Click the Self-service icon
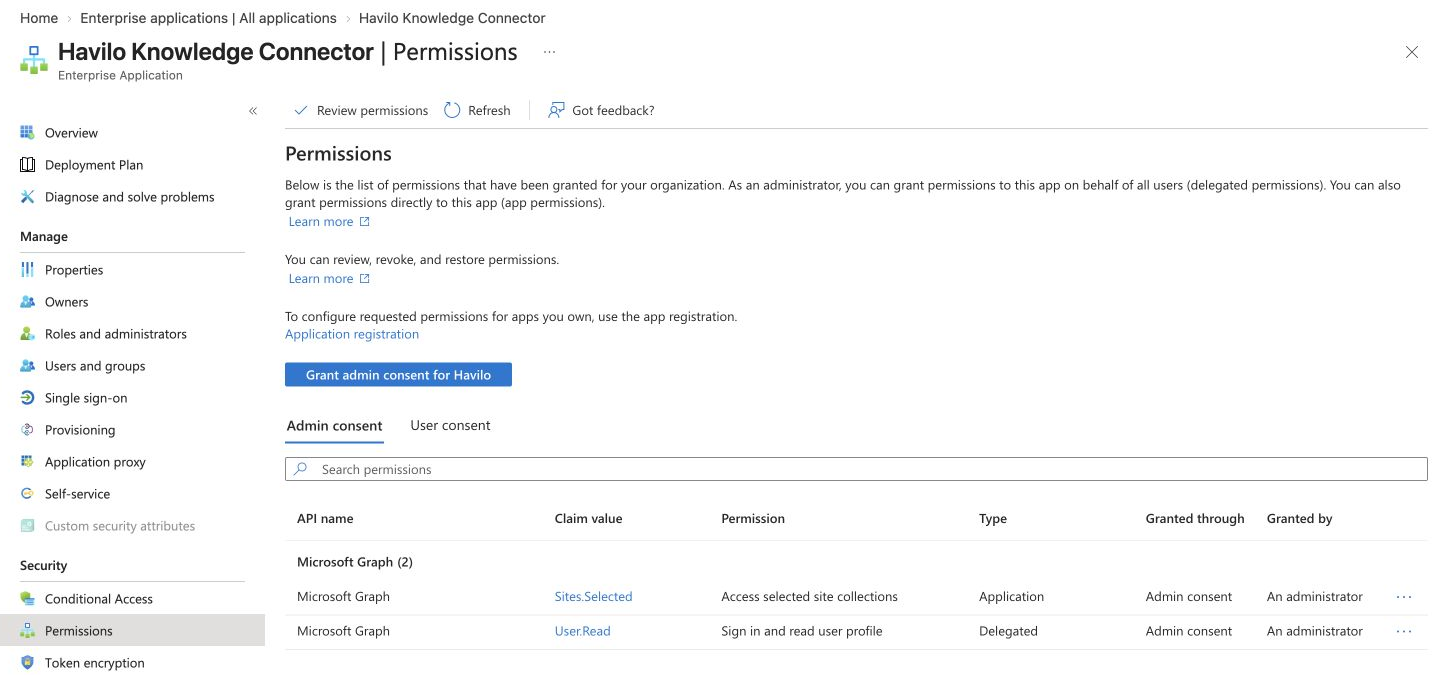Screen dimensions: 1448x675 coord(28,494)
